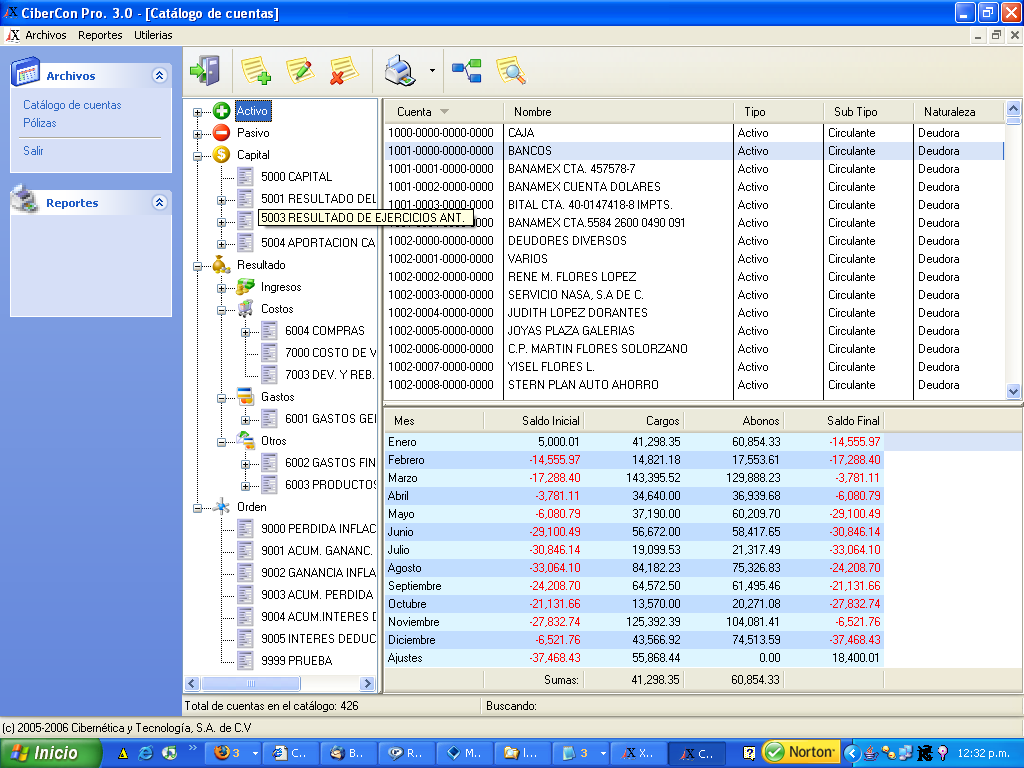Click the Ingresos cash icon
Screen dimensions: 1024x768
[246, 287]
